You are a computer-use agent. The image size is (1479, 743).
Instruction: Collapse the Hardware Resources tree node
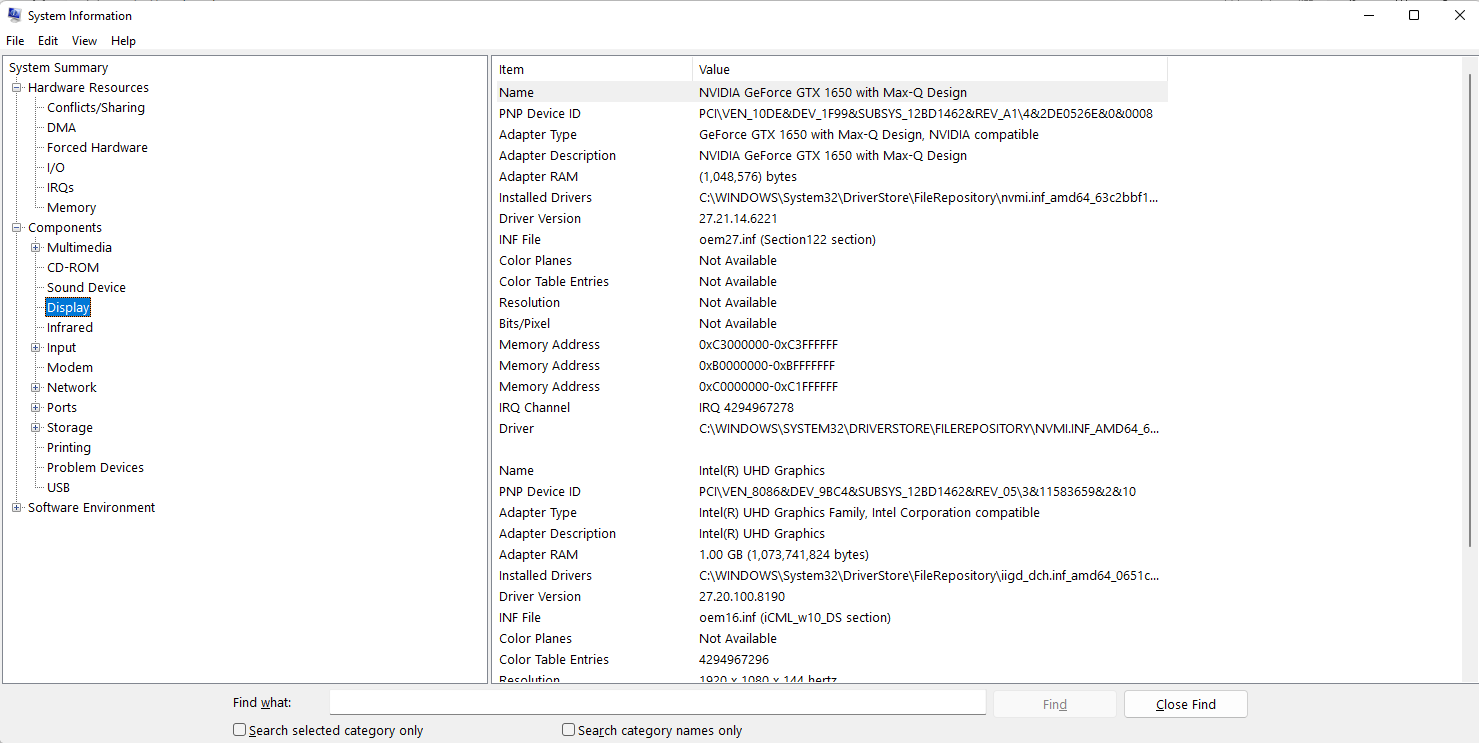pos(17,88)
